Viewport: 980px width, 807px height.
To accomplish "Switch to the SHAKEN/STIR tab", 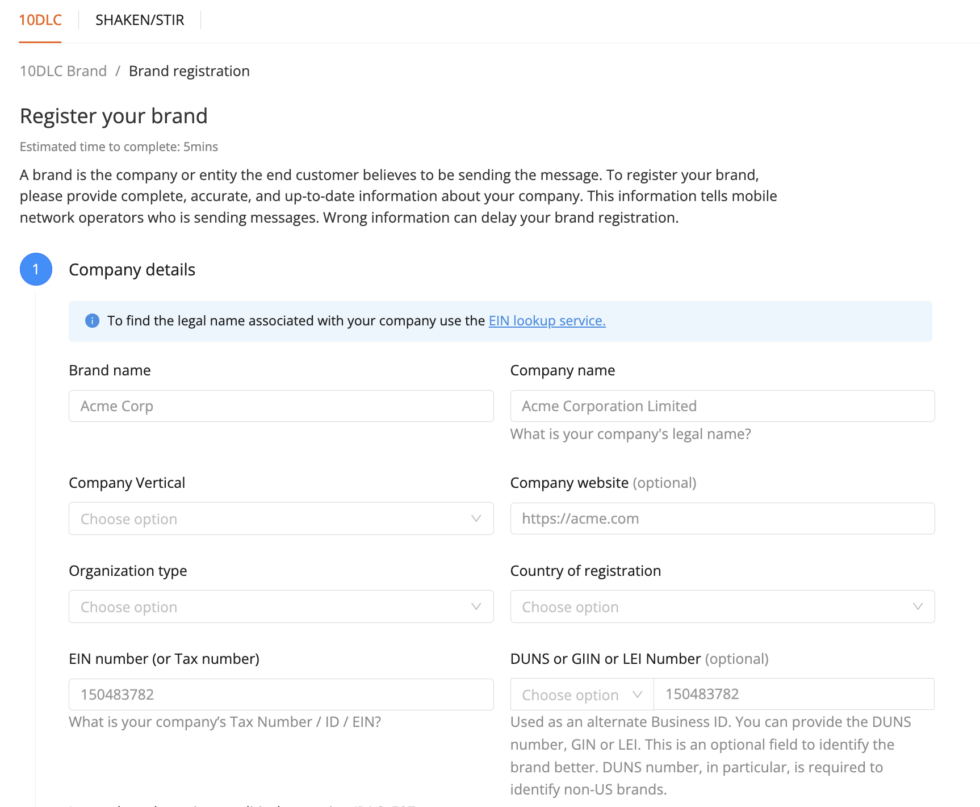I will pyautogui.click(x=139, y=19).
